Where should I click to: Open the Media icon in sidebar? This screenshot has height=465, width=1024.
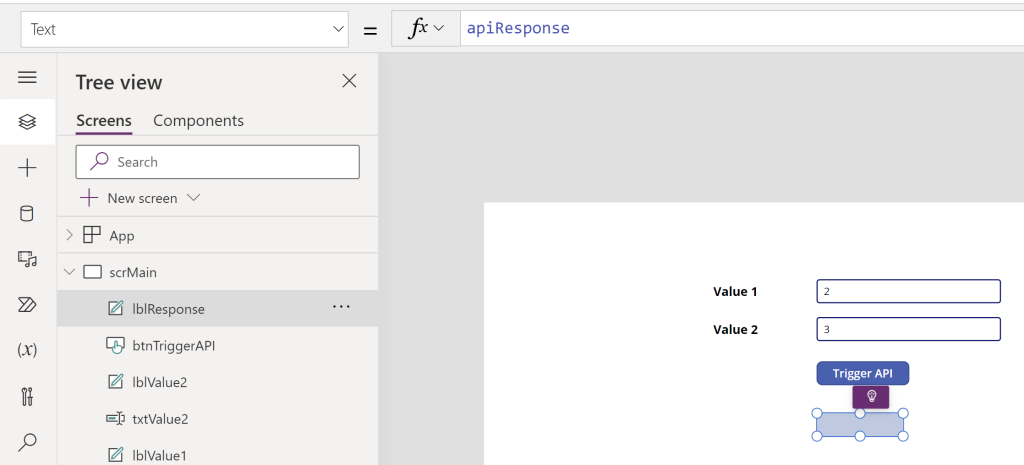[x=27, y=259]
